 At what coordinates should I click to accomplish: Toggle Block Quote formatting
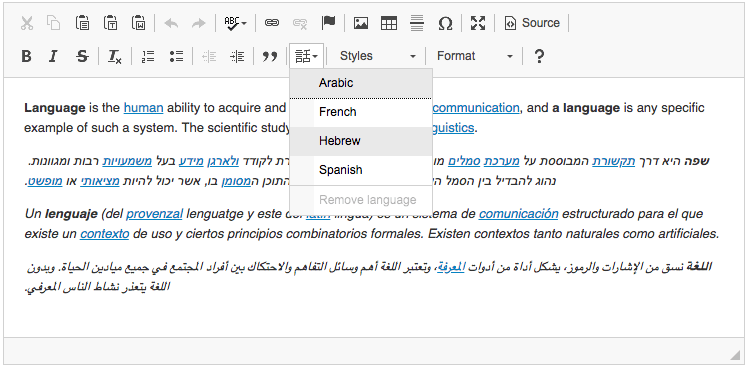pos(270,56)
